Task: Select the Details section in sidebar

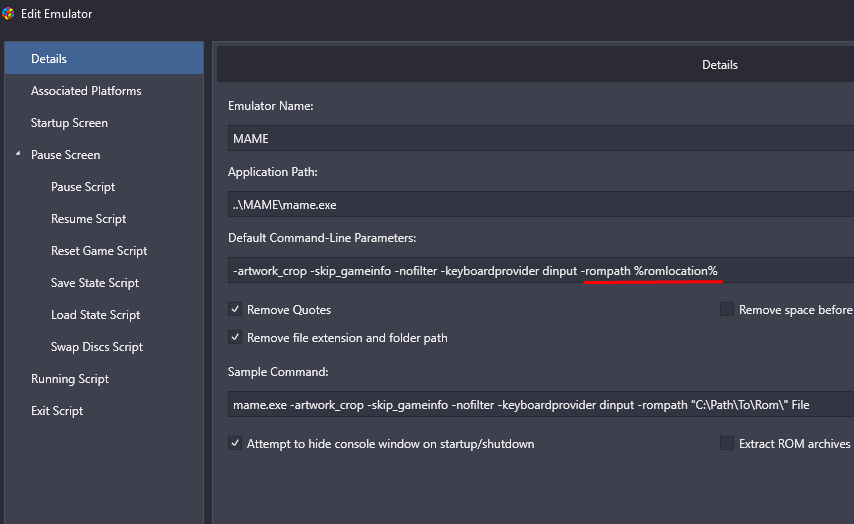Action: [x=104, y=58]
